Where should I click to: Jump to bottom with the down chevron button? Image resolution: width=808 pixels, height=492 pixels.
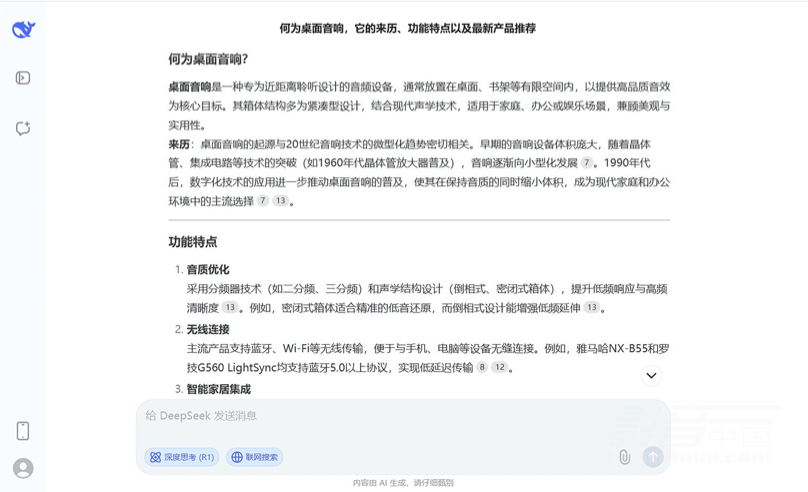coord(651,375)
